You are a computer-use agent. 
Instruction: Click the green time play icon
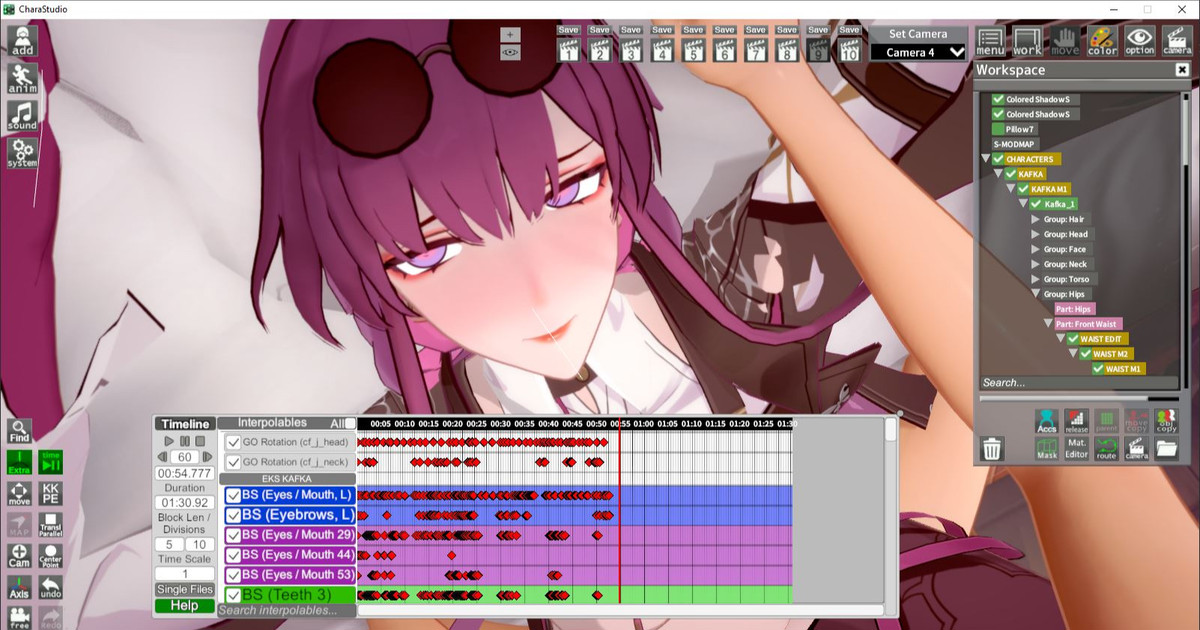[51, 462]
